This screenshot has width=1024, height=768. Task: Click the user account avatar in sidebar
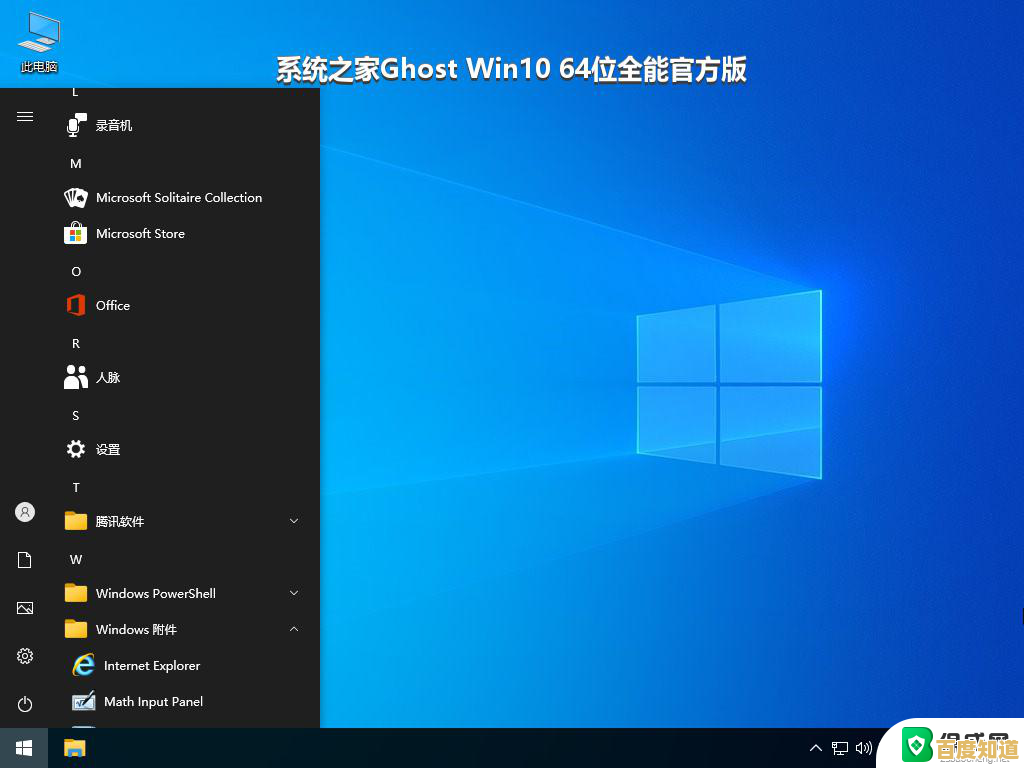coord(24,511)
